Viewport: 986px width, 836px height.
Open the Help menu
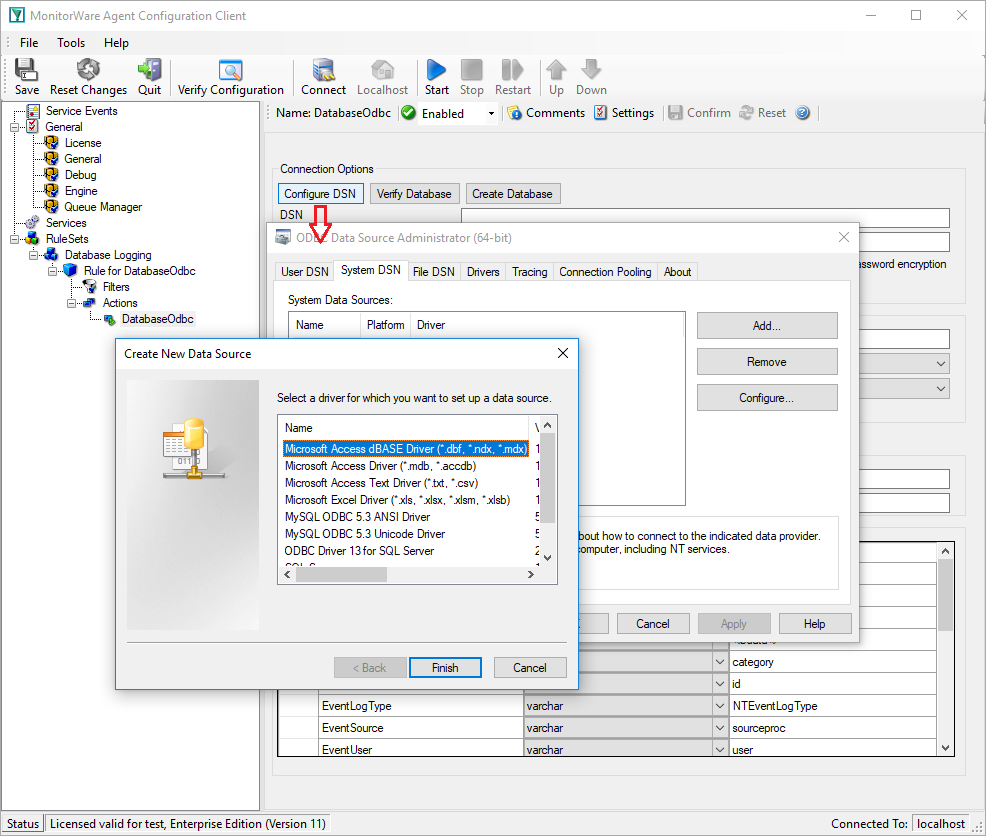click(116, 43)
